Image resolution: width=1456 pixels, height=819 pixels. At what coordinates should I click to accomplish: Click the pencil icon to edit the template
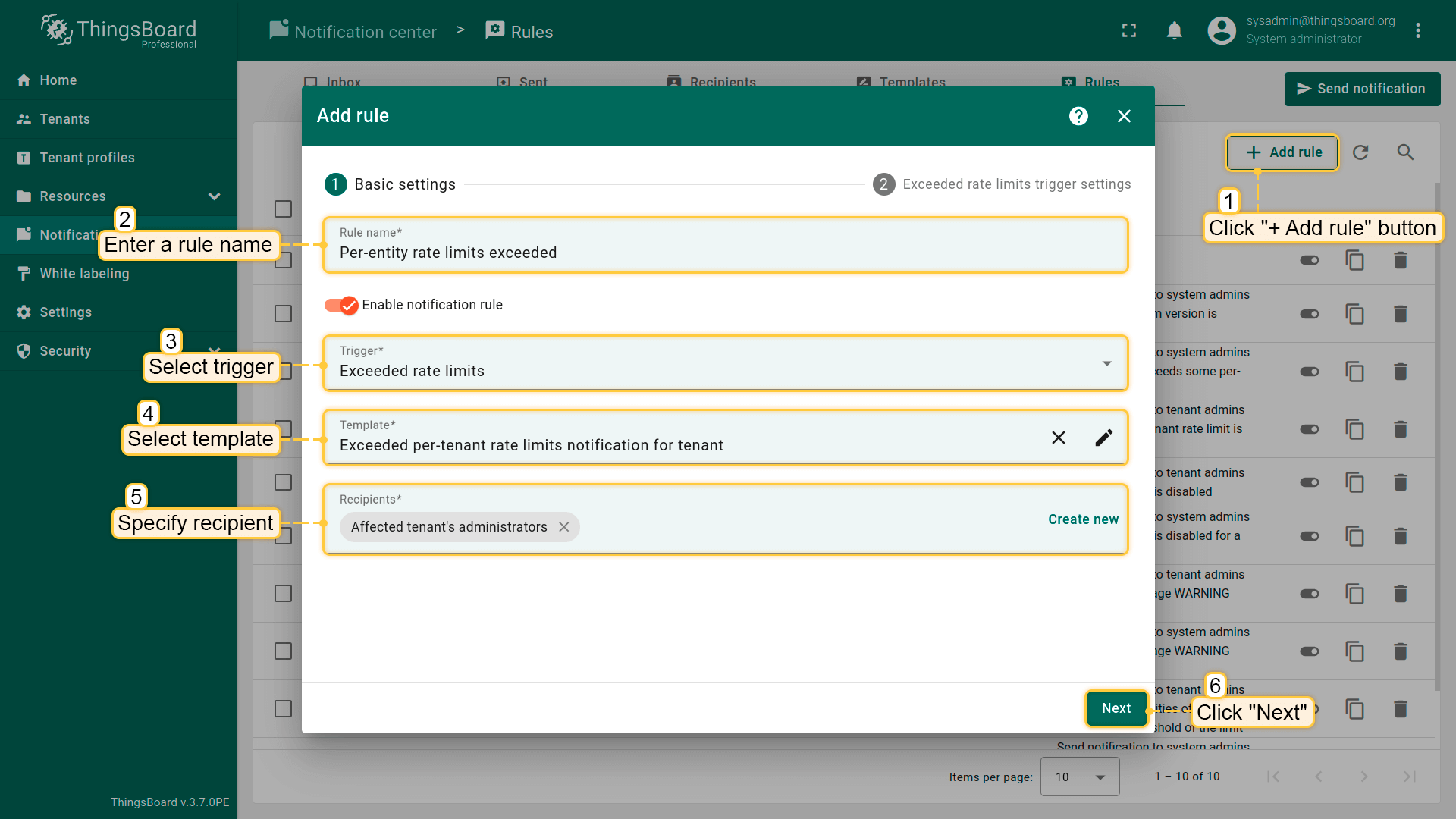coord(1104,438)
